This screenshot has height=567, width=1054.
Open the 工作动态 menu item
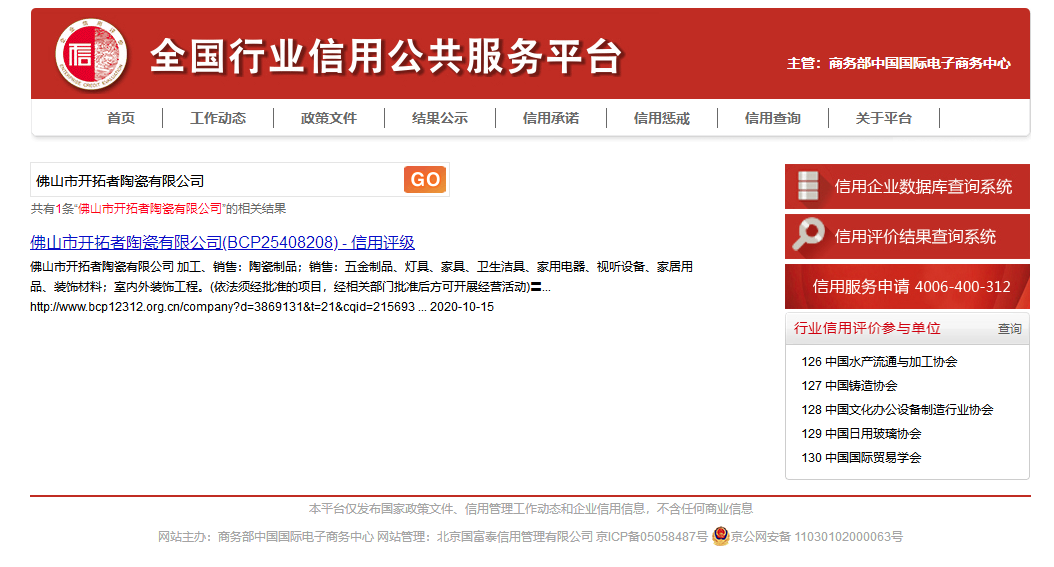[218, 118]
